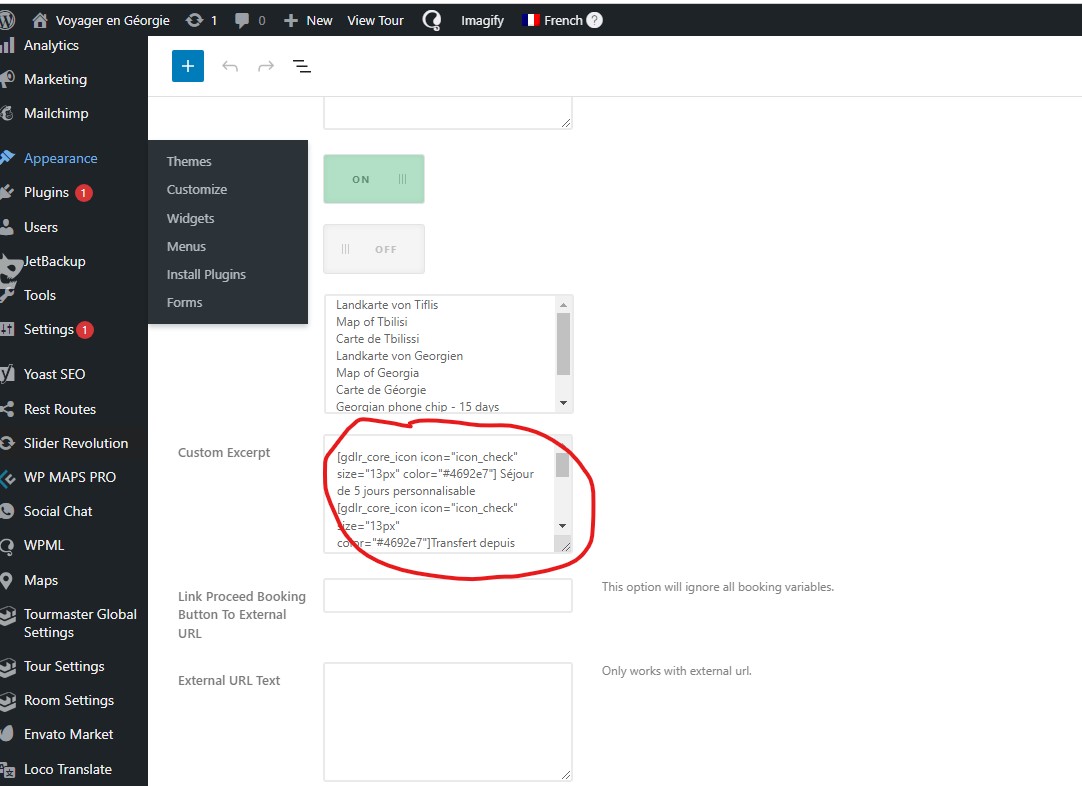Click the WordPress logo icon
This screenshot has width=1082, height=786.
point(7,20)
